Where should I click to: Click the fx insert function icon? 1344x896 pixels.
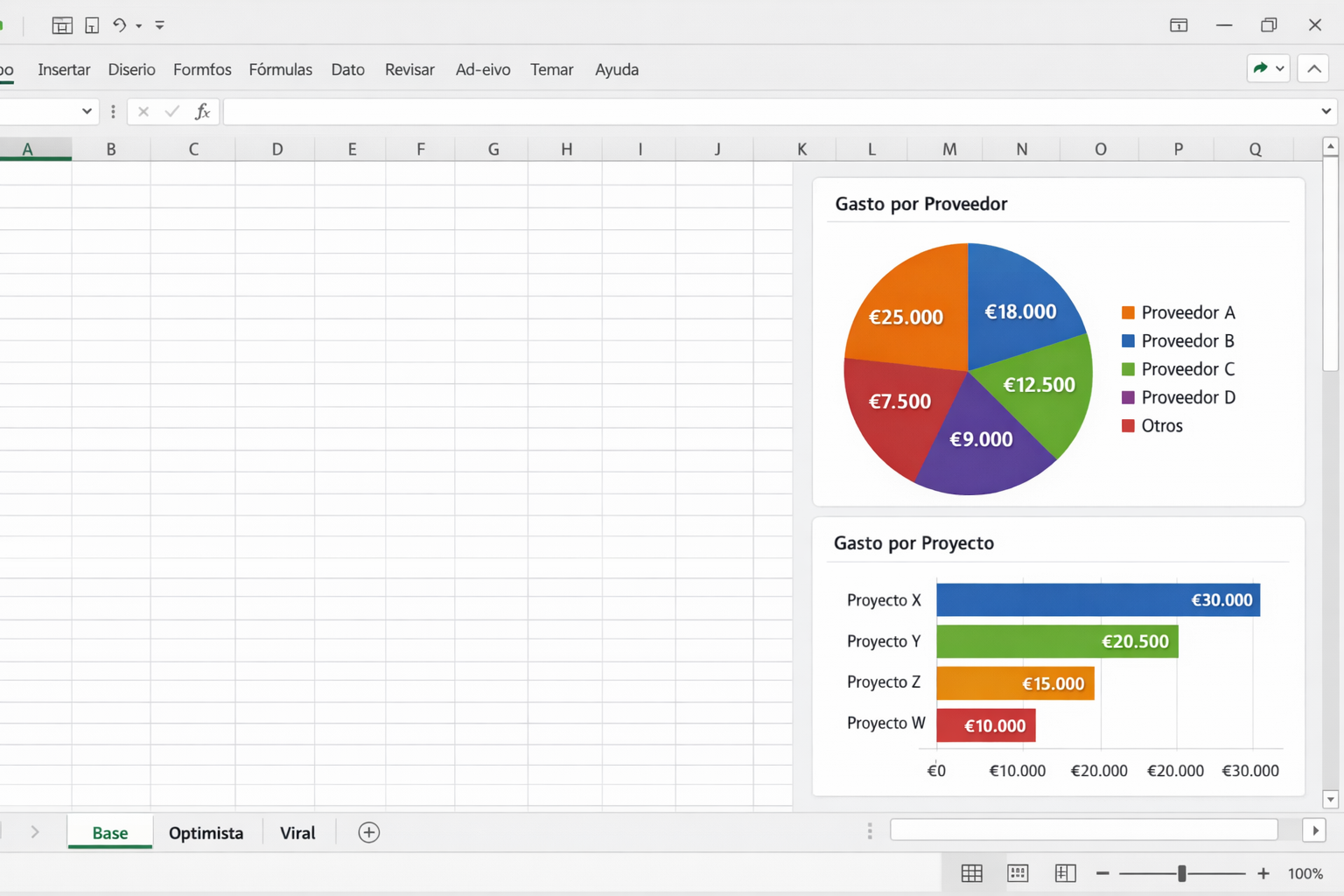pyautogui.click(x=202, y=112)
